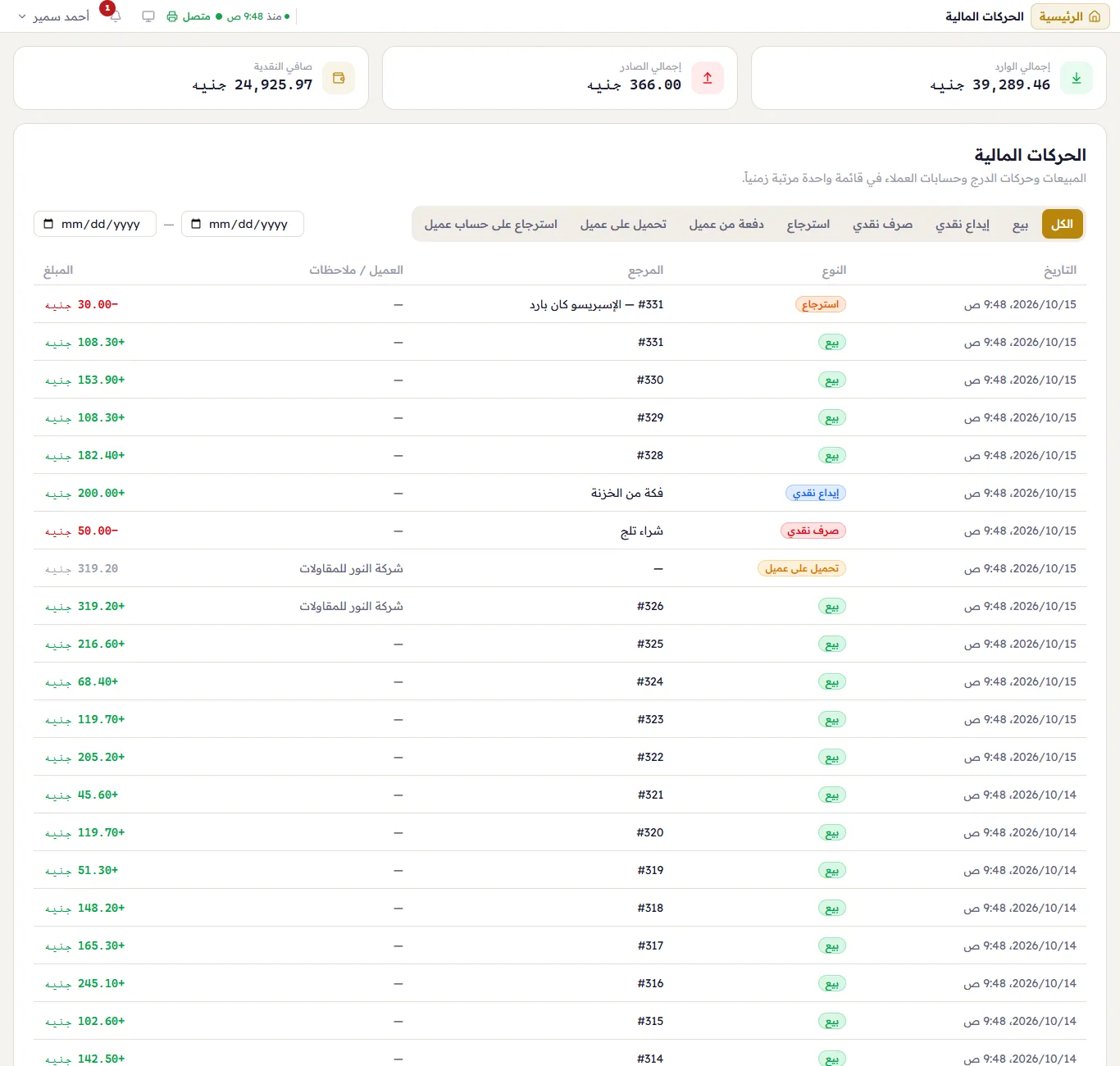Show only استرجاع transactions tab
The image size is (1120, 1066).
pos(808,224)
